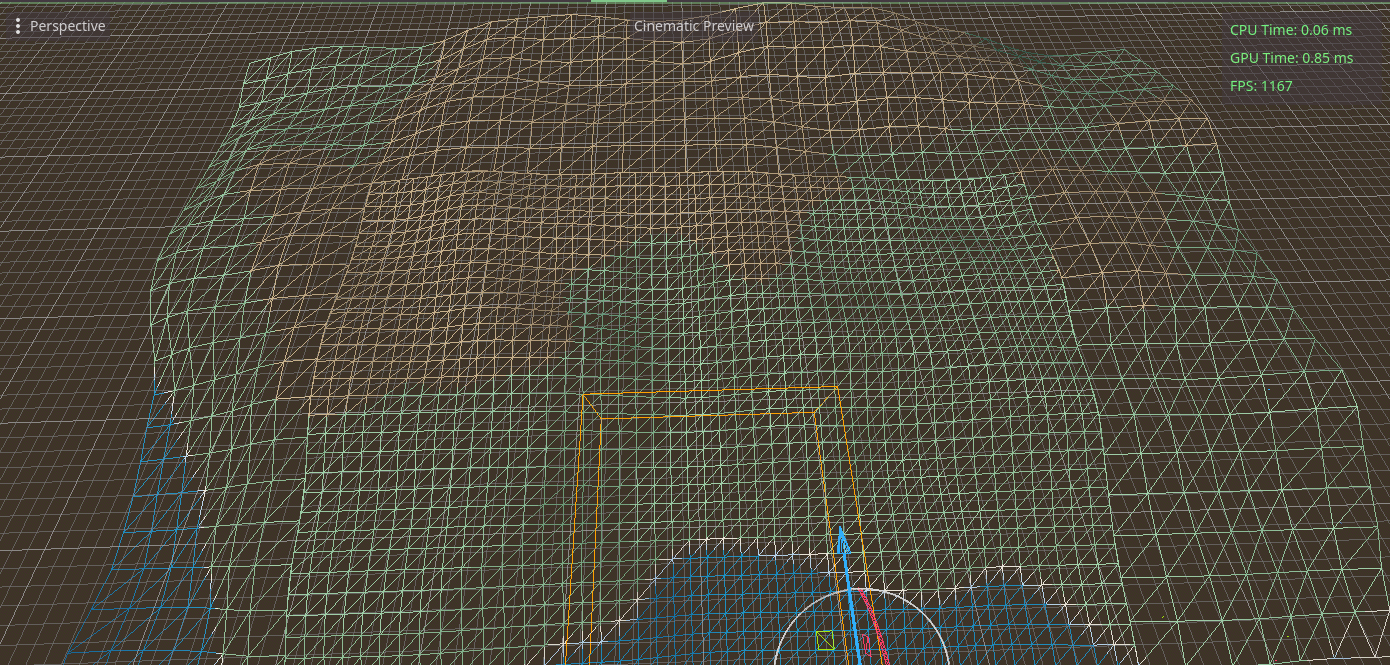The height and width of the screenshot is (665, 1390).
Task: Open the Perspective view menu
Action: pyautogui.click(x=59, y=26)
